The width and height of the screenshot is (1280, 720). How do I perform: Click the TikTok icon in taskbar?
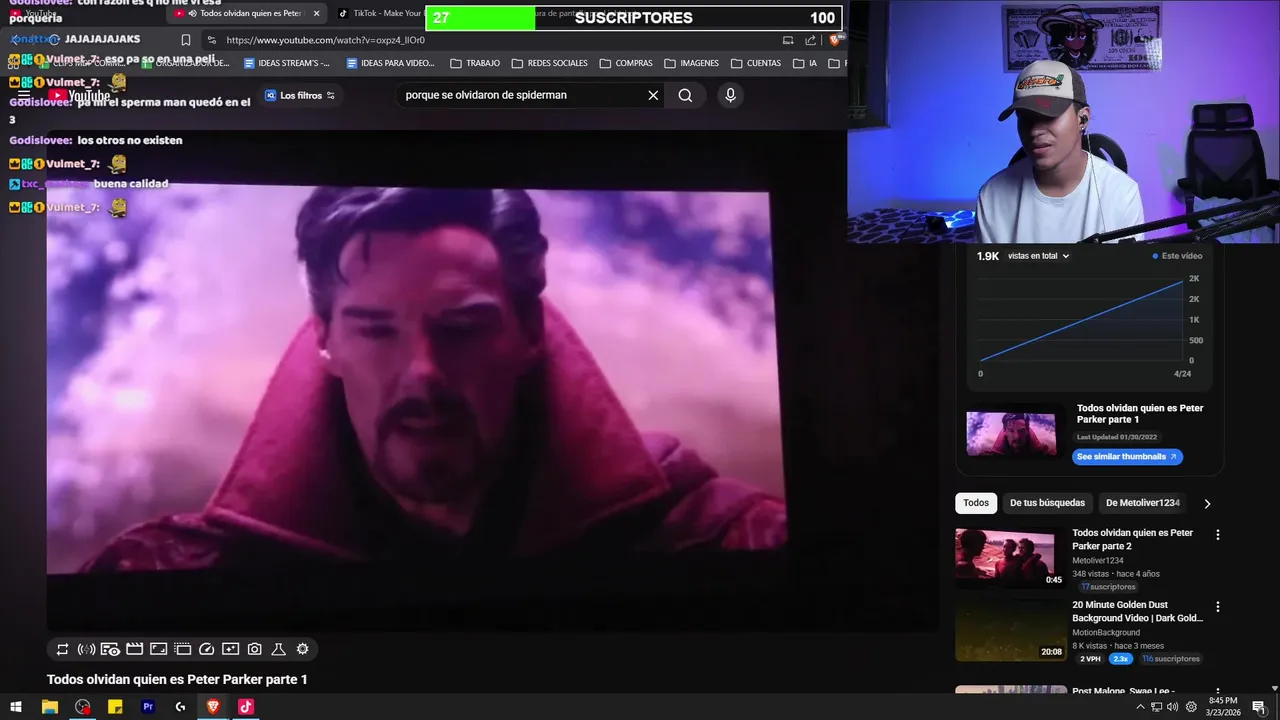[246, 706]
